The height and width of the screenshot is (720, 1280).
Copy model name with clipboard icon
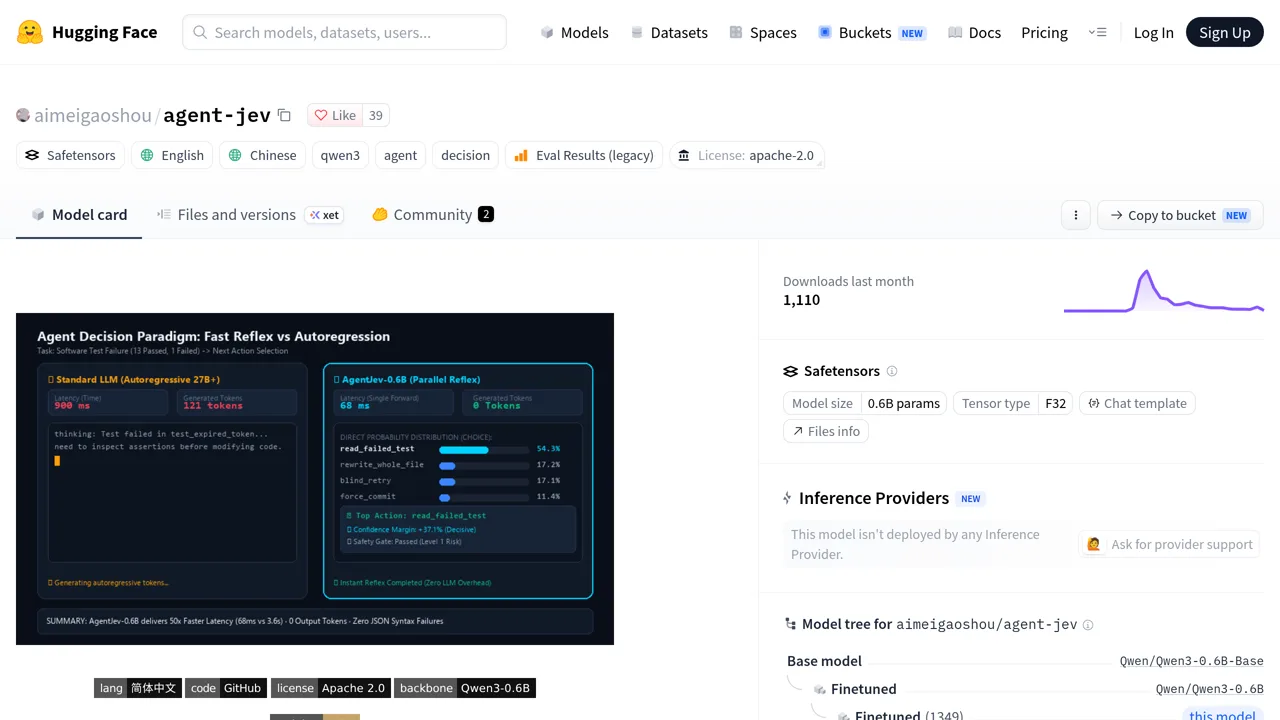click(284, 115)
